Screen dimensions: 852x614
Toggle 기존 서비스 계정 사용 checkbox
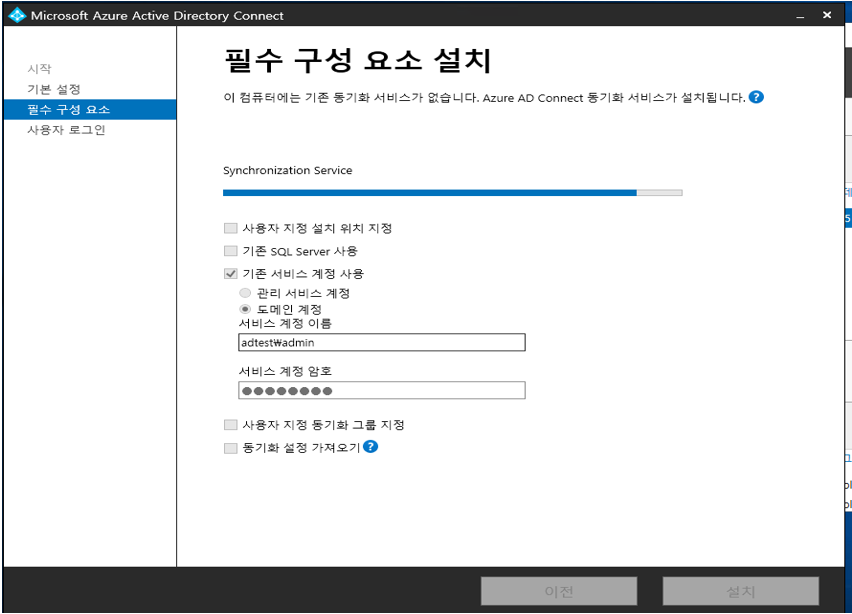pyautogui.click(x=230, y=273)
